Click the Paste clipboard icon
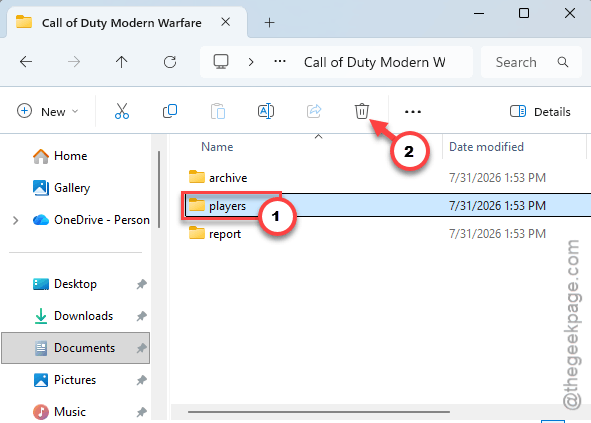This screenshot has height=423, width=591. point(218,111)
